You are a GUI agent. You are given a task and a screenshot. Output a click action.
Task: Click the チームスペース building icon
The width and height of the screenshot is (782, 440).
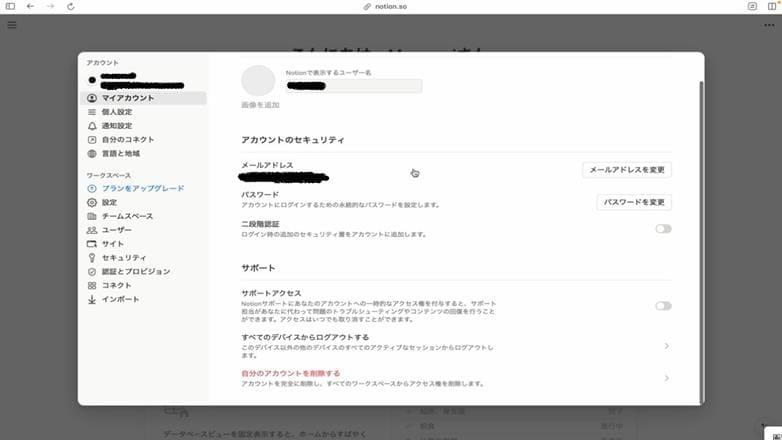pyautogui.click(x=92, y=217)
